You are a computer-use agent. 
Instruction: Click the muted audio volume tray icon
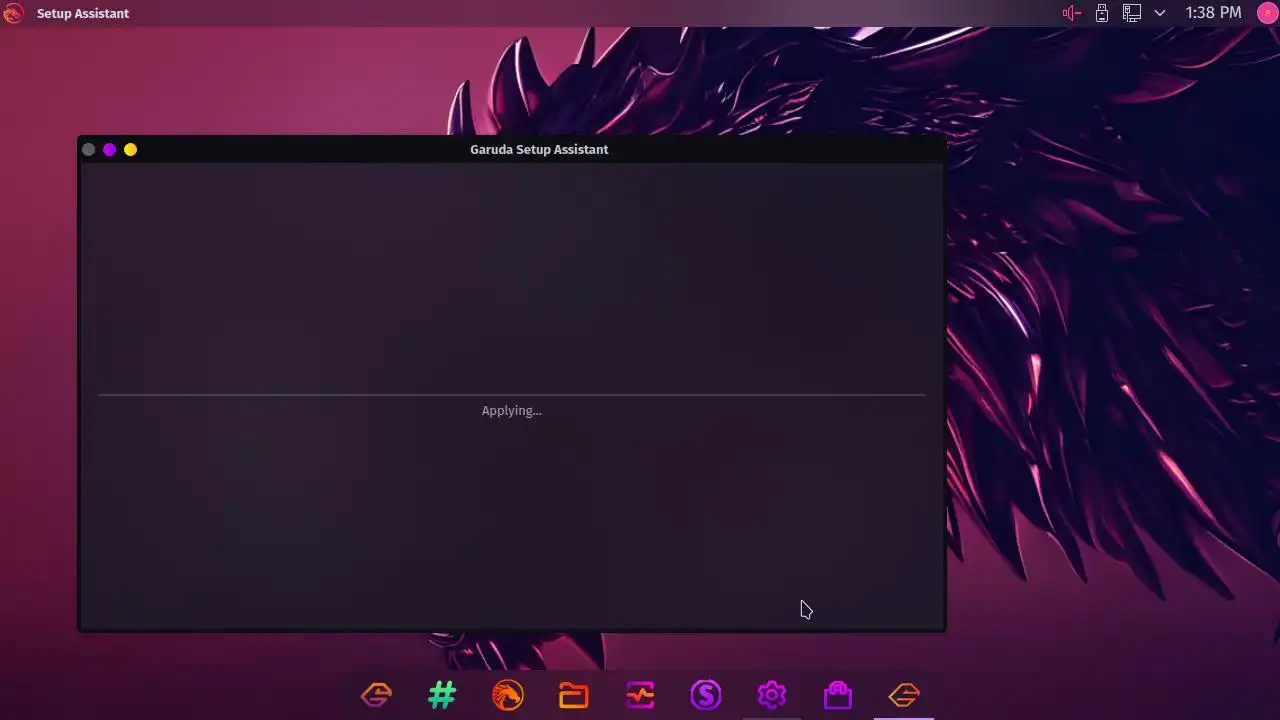click(x=1072, y=13)
